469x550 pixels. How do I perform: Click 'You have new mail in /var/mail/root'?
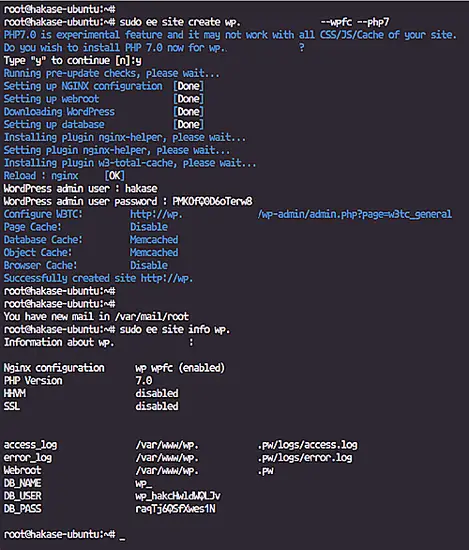pos(96,317)
